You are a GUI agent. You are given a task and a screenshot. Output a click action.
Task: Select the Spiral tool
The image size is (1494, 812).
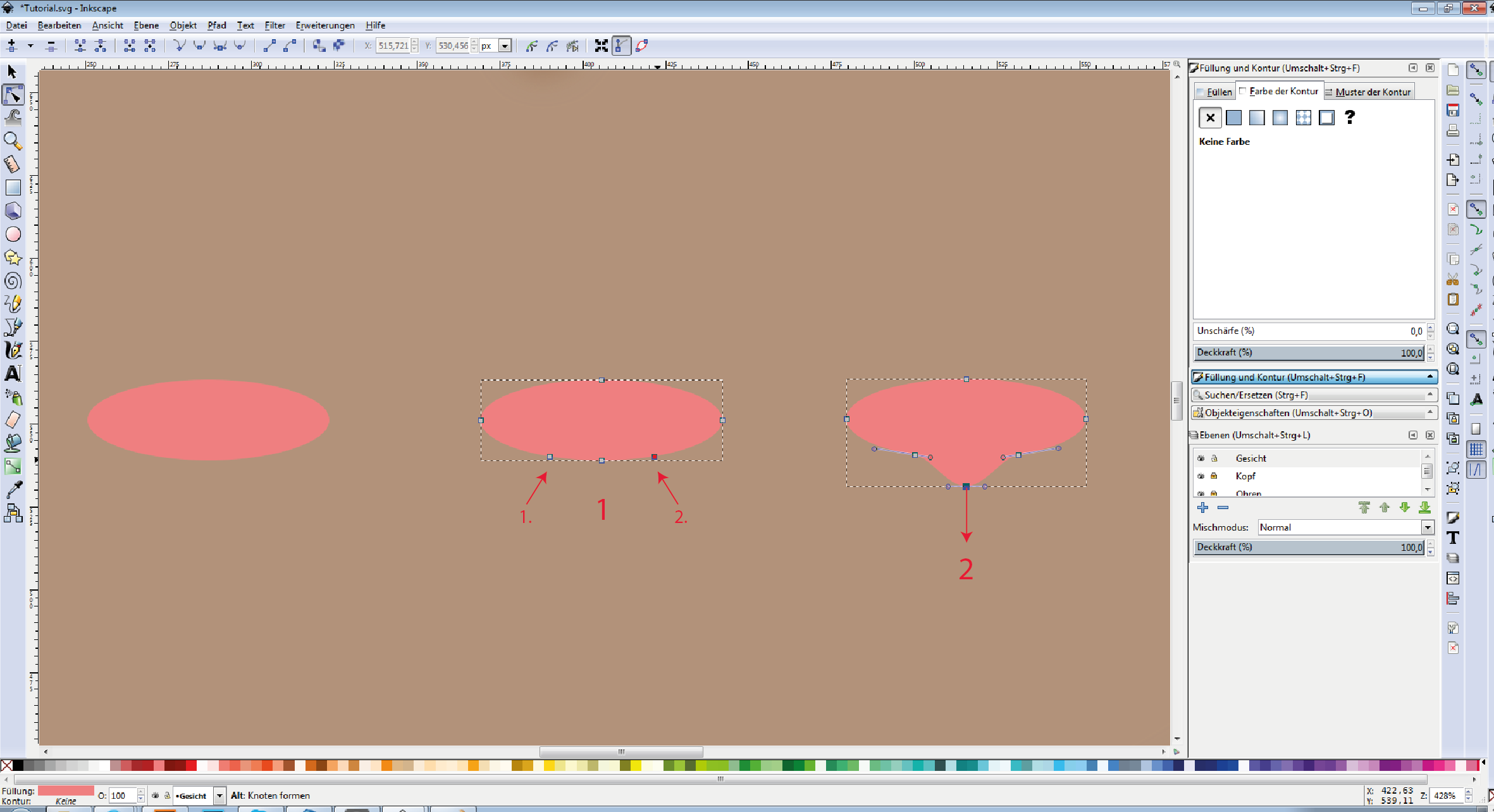click(13, 281)
